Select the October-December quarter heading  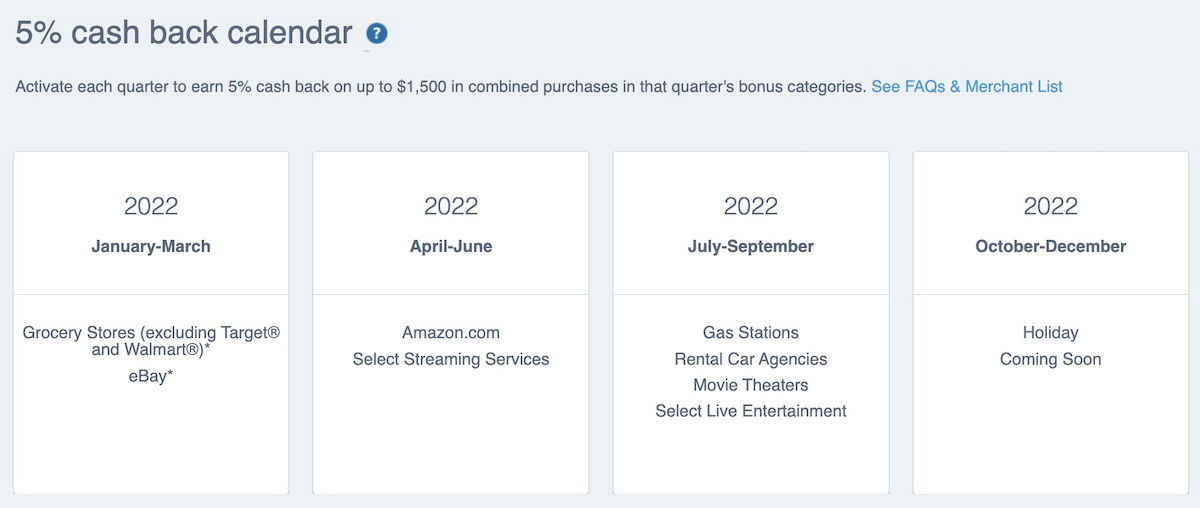pyautogui.click(x=1051, y=246)
